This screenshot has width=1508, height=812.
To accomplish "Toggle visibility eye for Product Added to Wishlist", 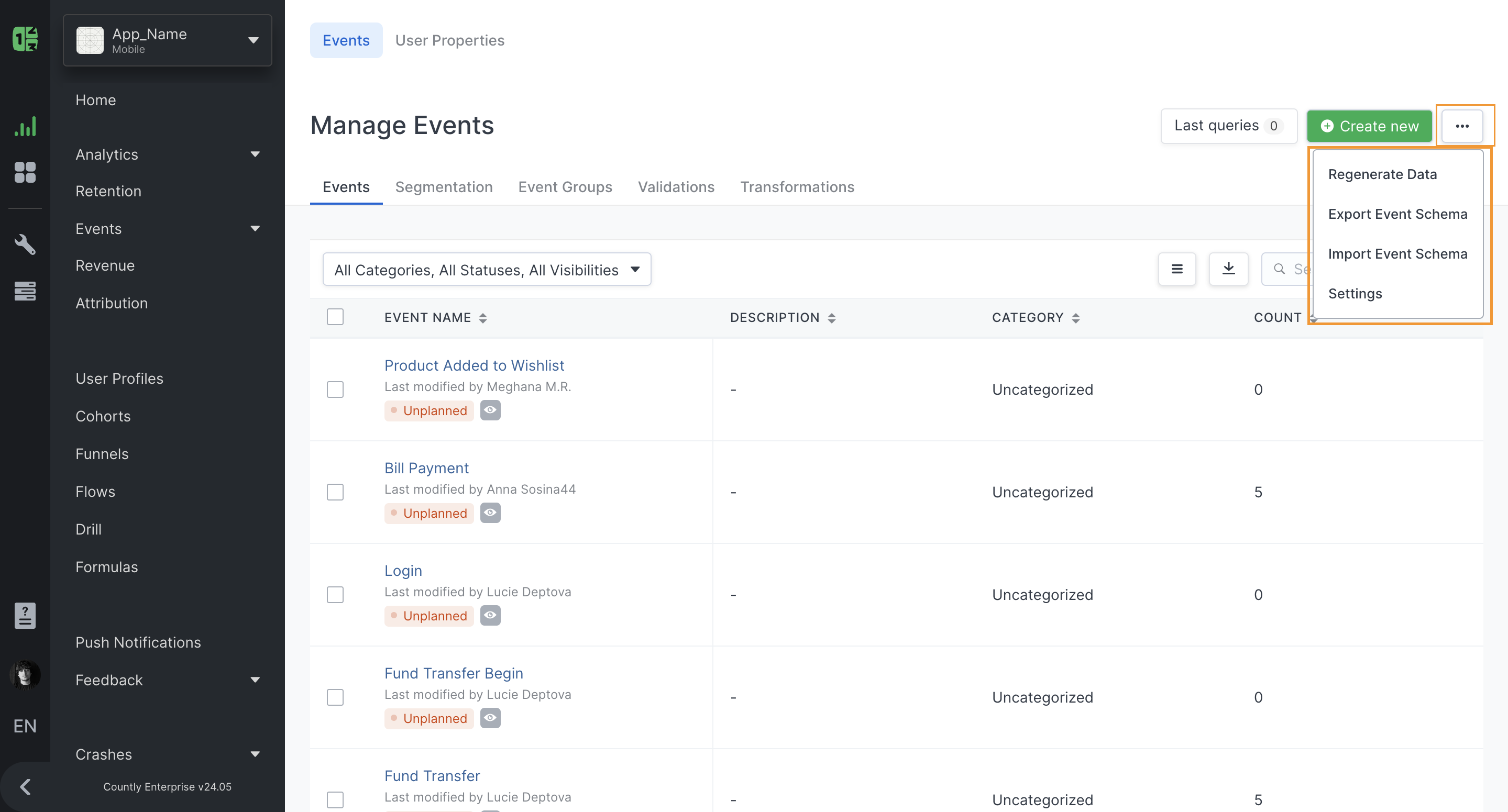I will pos(491,410).
